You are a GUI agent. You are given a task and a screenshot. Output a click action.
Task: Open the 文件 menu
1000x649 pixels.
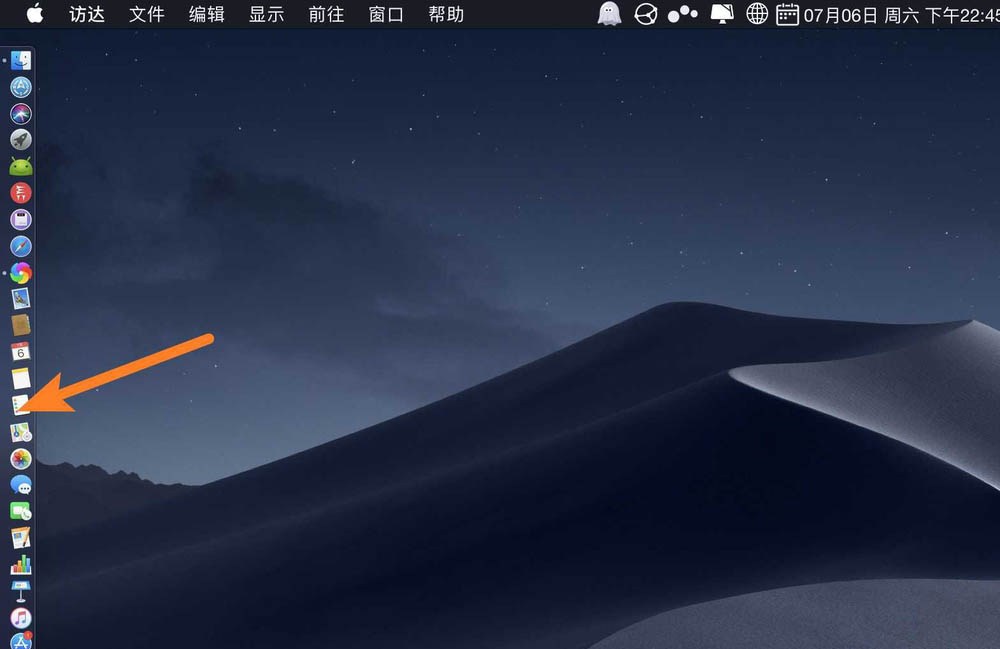[147, 14]
